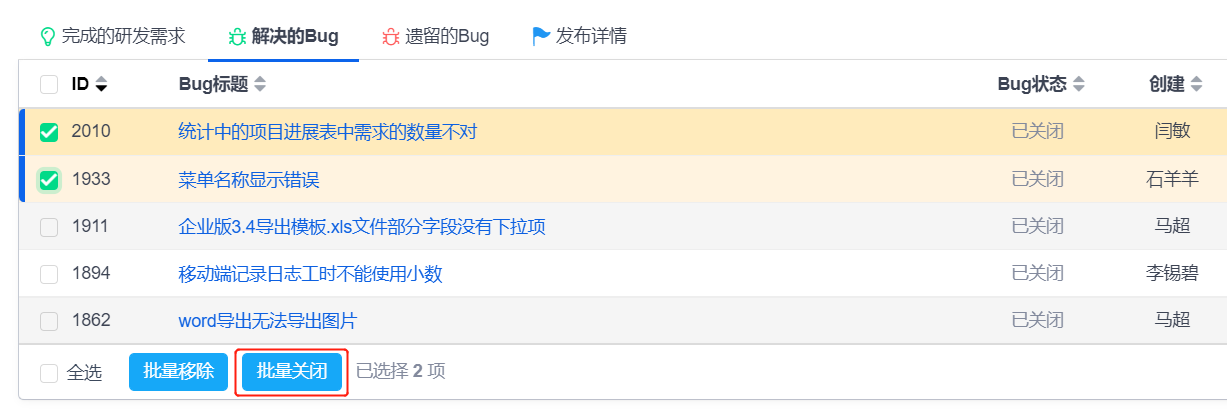This screenshot has height=410, width=1227.
Task: Sort by Bug标题 column arrow icon
Action: pyautogui.click(x=260, y=85)
